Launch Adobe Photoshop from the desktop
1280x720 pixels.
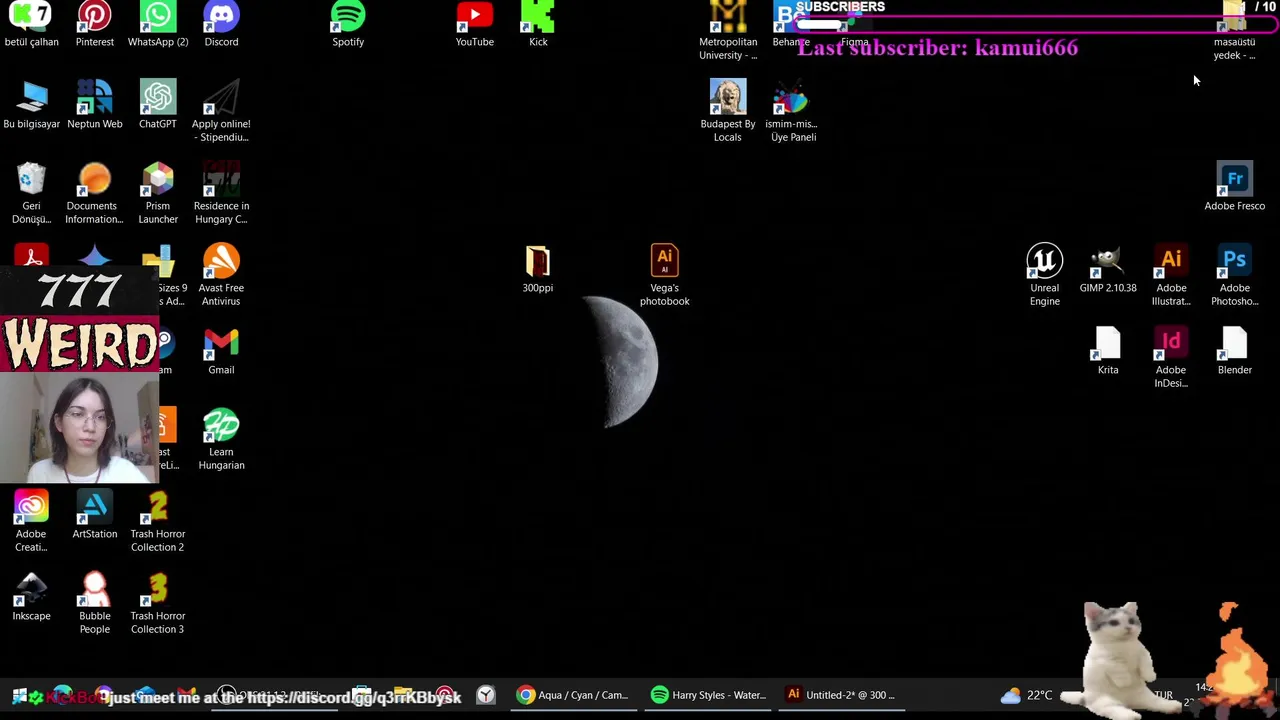click(1234, 275)
